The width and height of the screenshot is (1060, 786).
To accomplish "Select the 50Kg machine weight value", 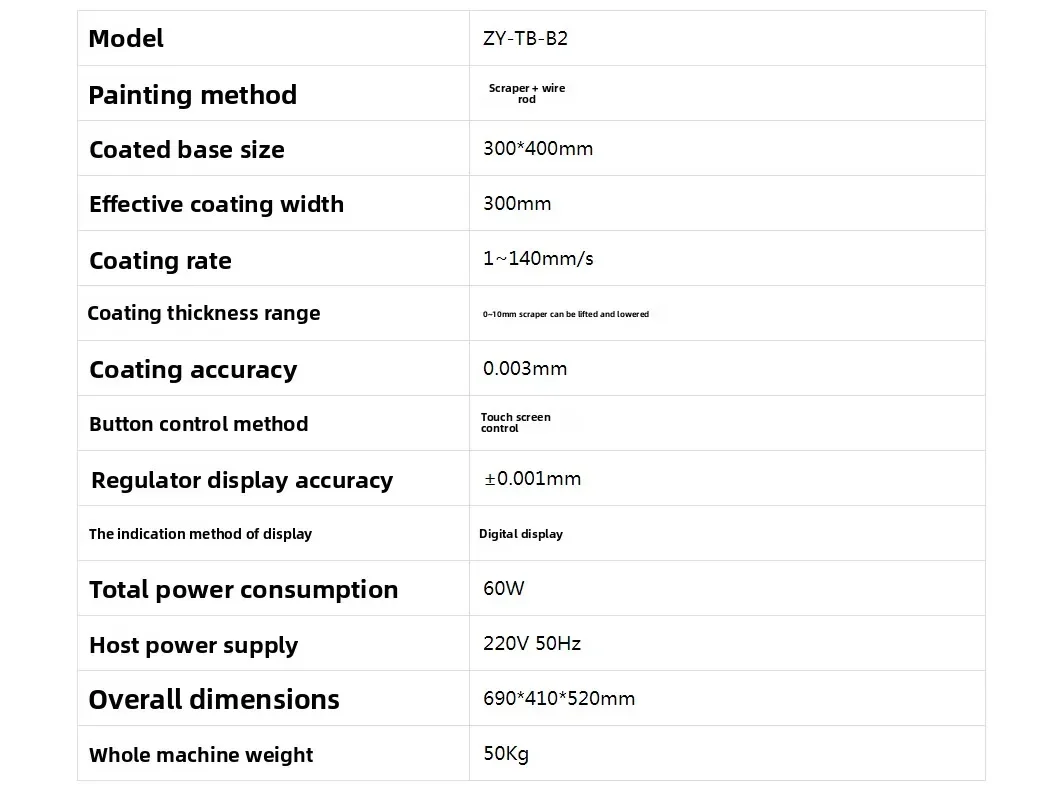I will tap(505, 754).
